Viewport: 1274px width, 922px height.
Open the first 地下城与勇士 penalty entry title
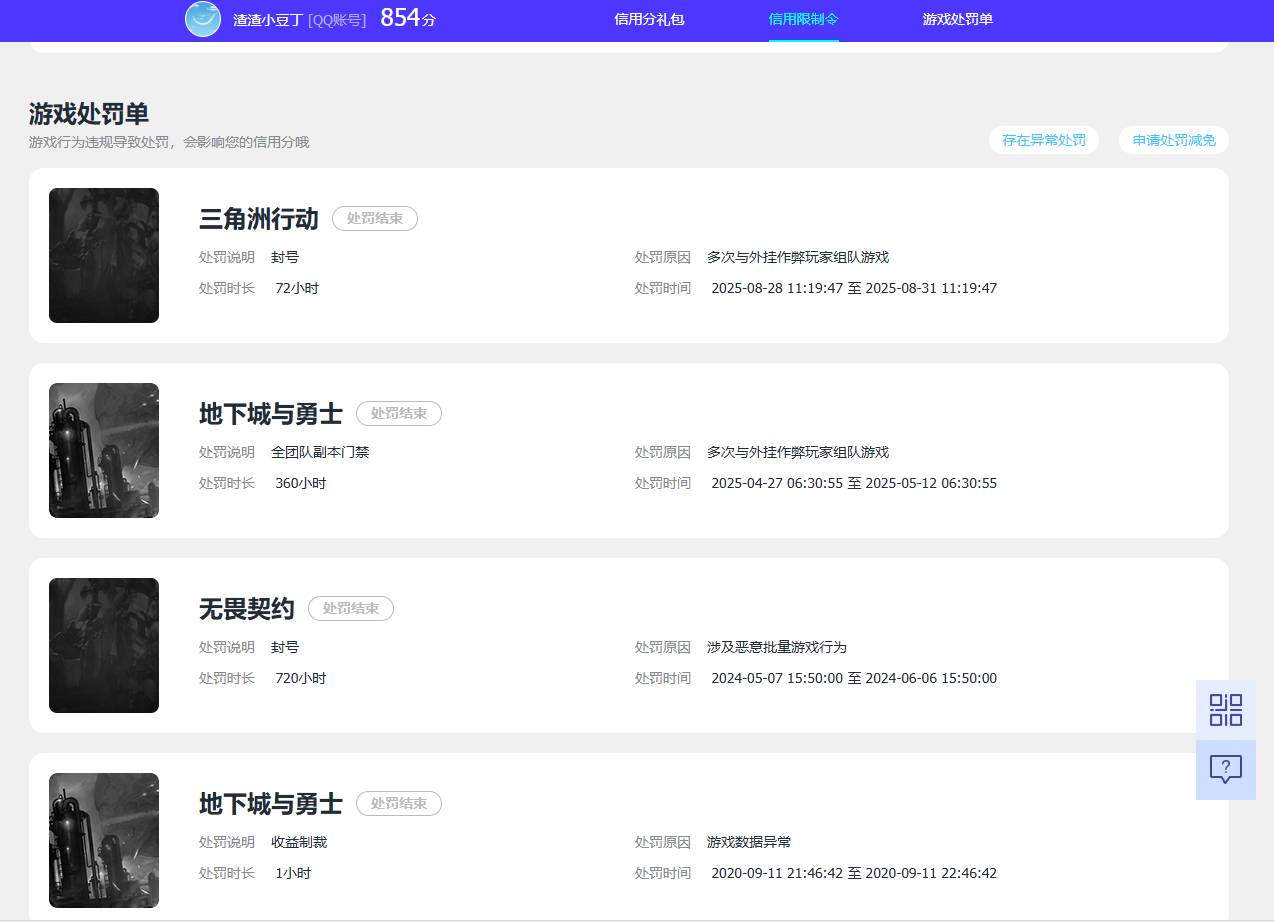tap(270, 413)
